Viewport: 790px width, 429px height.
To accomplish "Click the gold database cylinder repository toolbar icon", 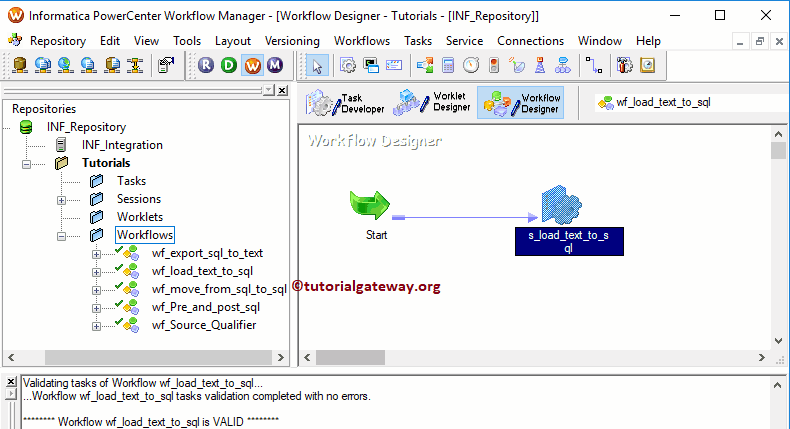I will click(x=20, y=66).
